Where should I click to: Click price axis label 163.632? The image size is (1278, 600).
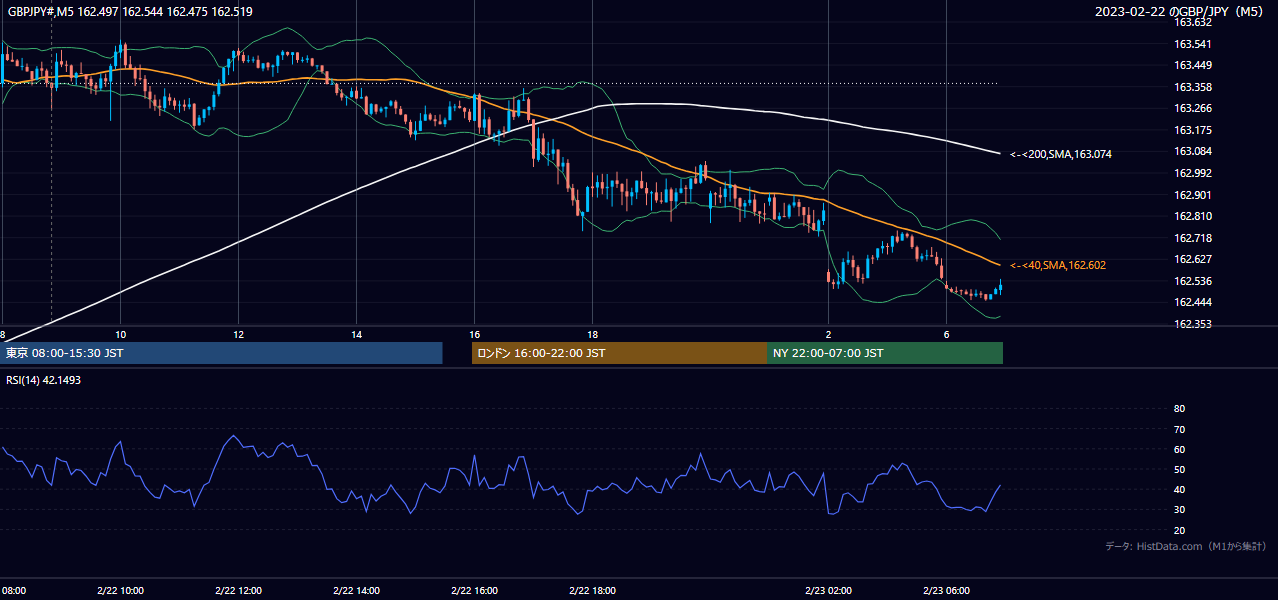click(x=1192, y=22)
